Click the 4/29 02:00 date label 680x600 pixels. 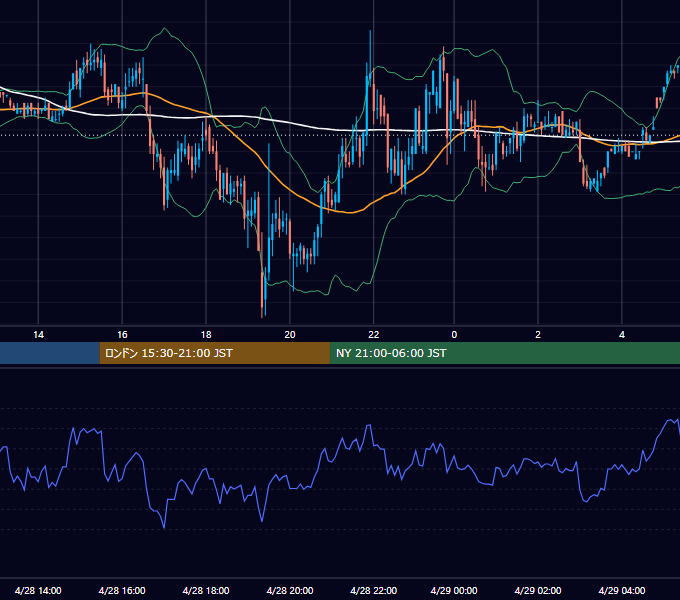pyautogui.click(x=538, y=590)
